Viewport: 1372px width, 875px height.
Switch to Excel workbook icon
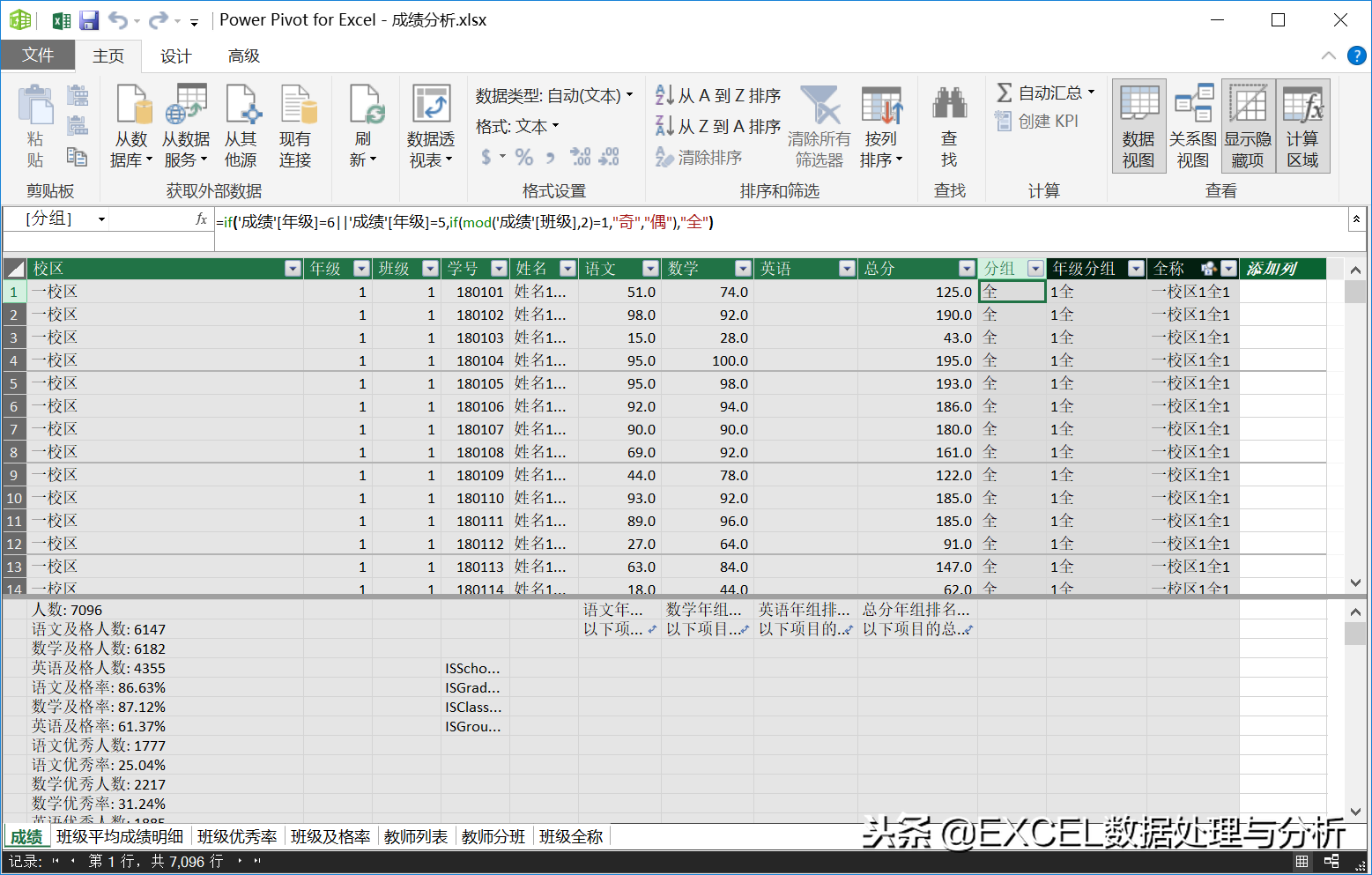(62, 20)
